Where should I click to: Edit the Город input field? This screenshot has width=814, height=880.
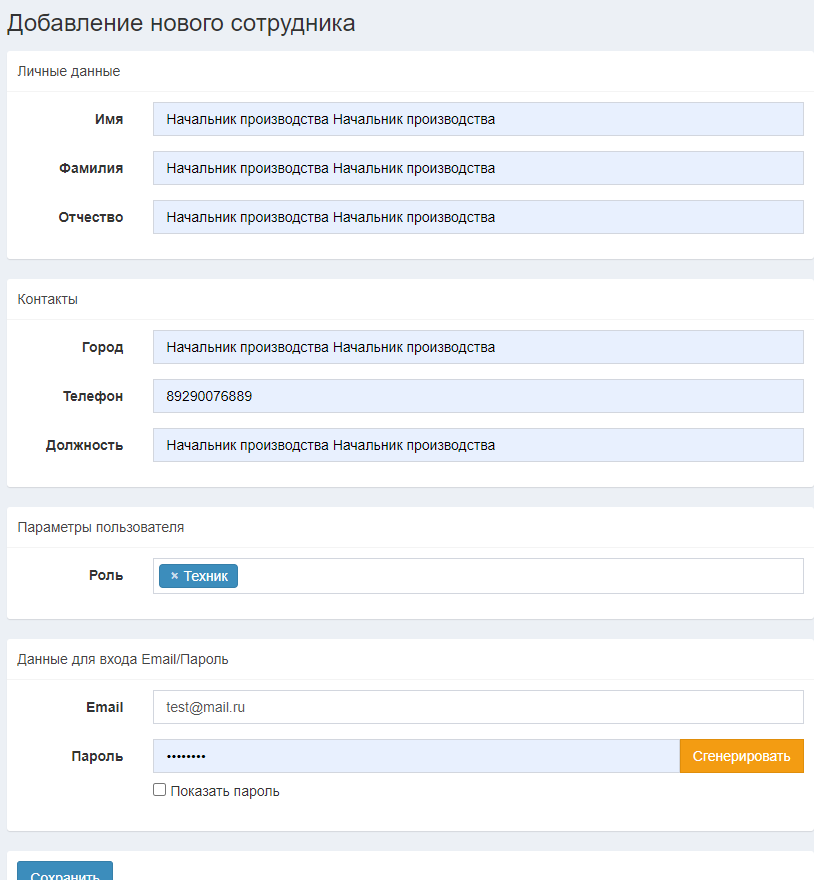478,347
